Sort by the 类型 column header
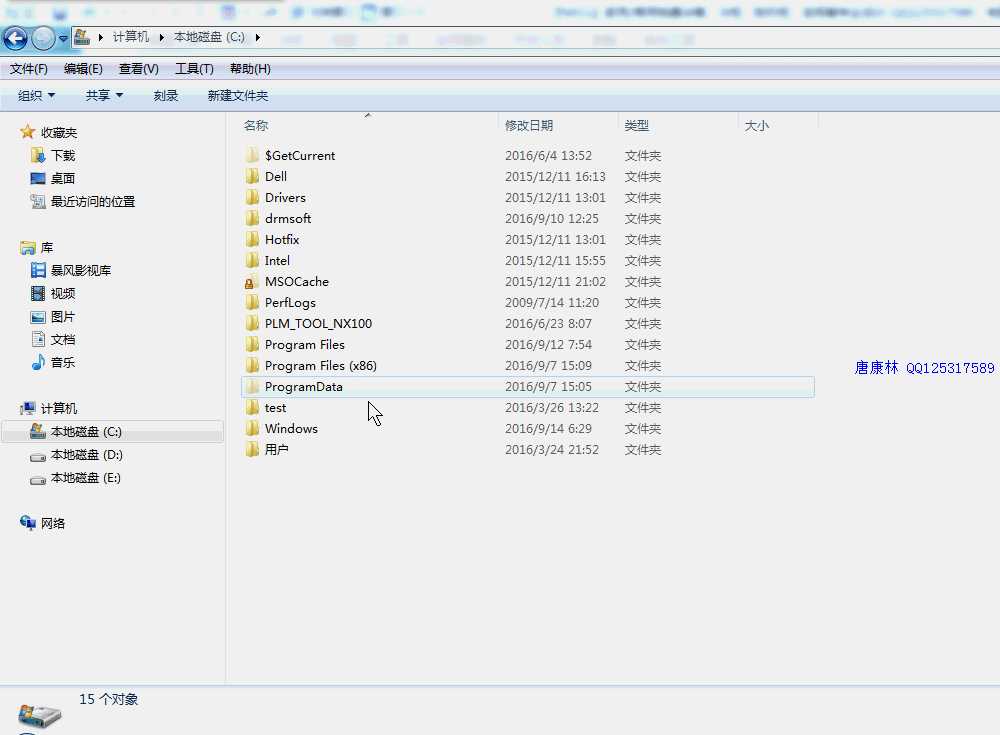 point(636,126)
